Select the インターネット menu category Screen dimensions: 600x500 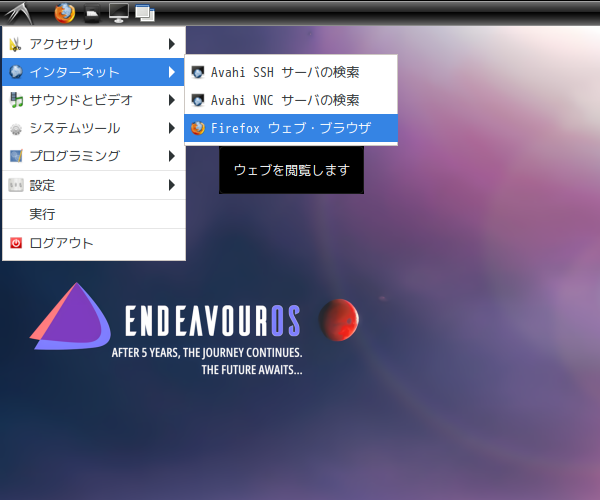pos(94,72)
